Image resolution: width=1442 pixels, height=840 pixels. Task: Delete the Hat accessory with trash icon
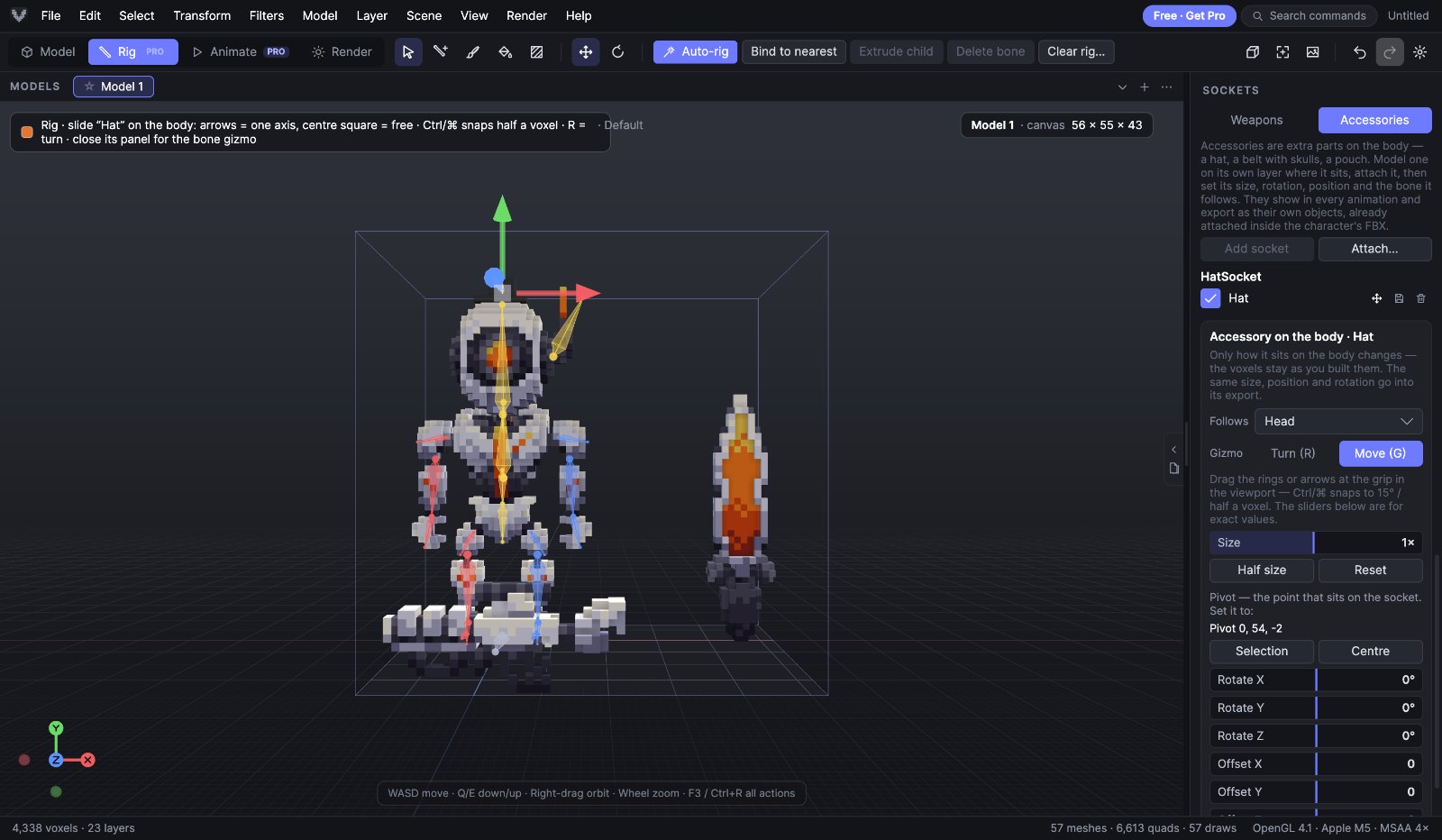[x=1421, y=298]
